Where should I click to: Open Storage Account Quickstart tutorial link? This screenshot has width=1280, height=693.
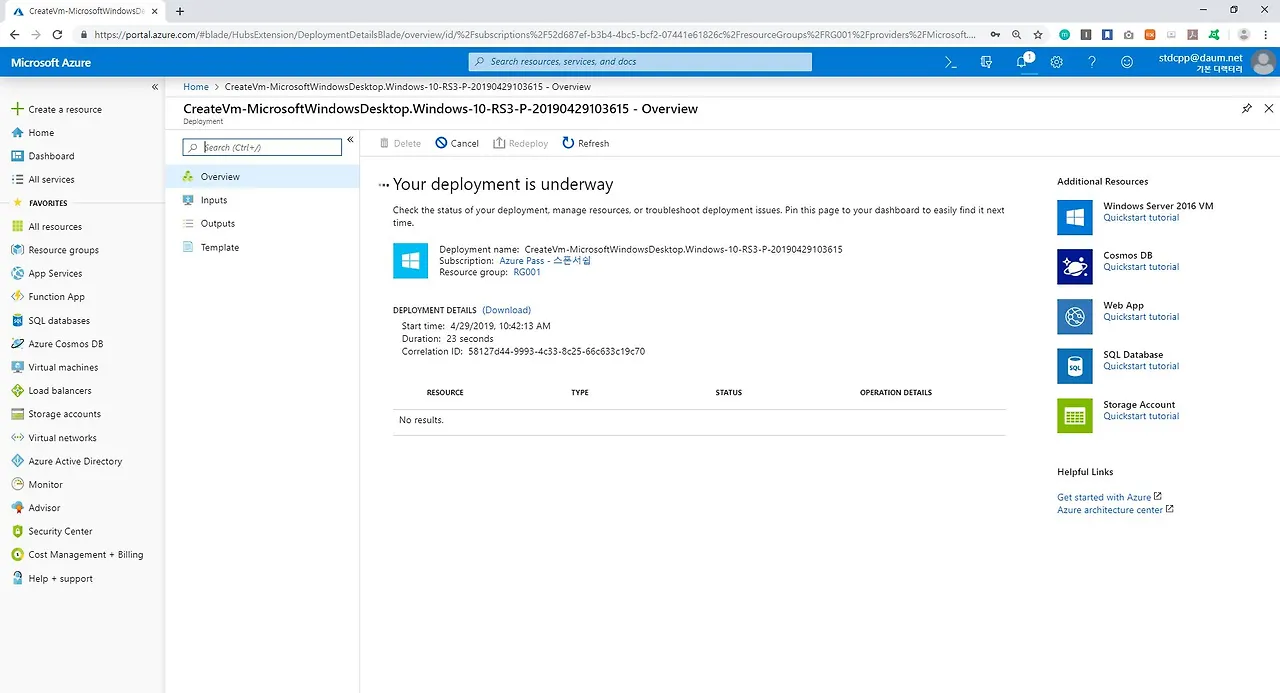click(1141, 416)
